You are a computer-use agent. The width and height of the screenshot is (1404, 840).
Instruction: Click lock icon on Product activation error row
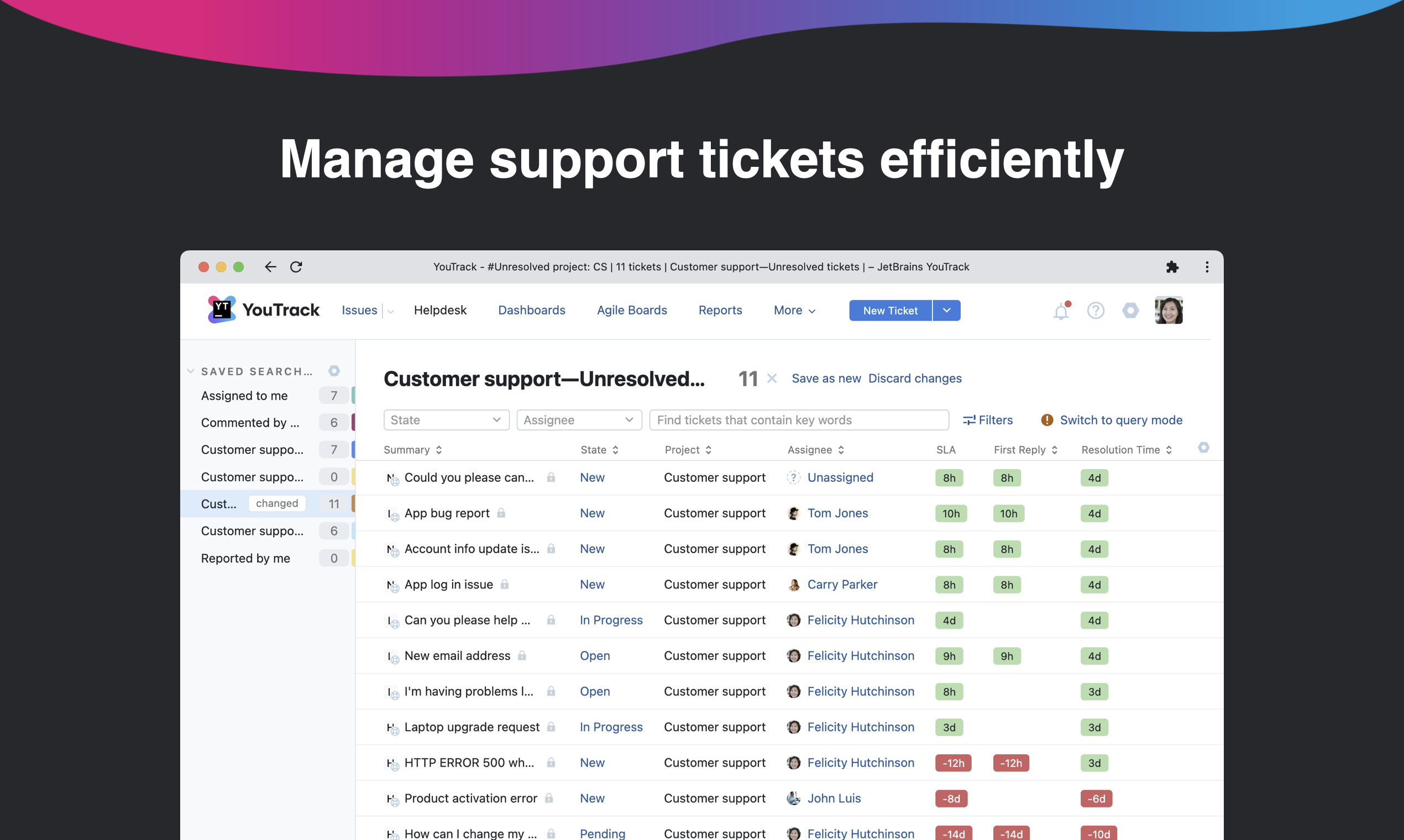coord(548,798)
